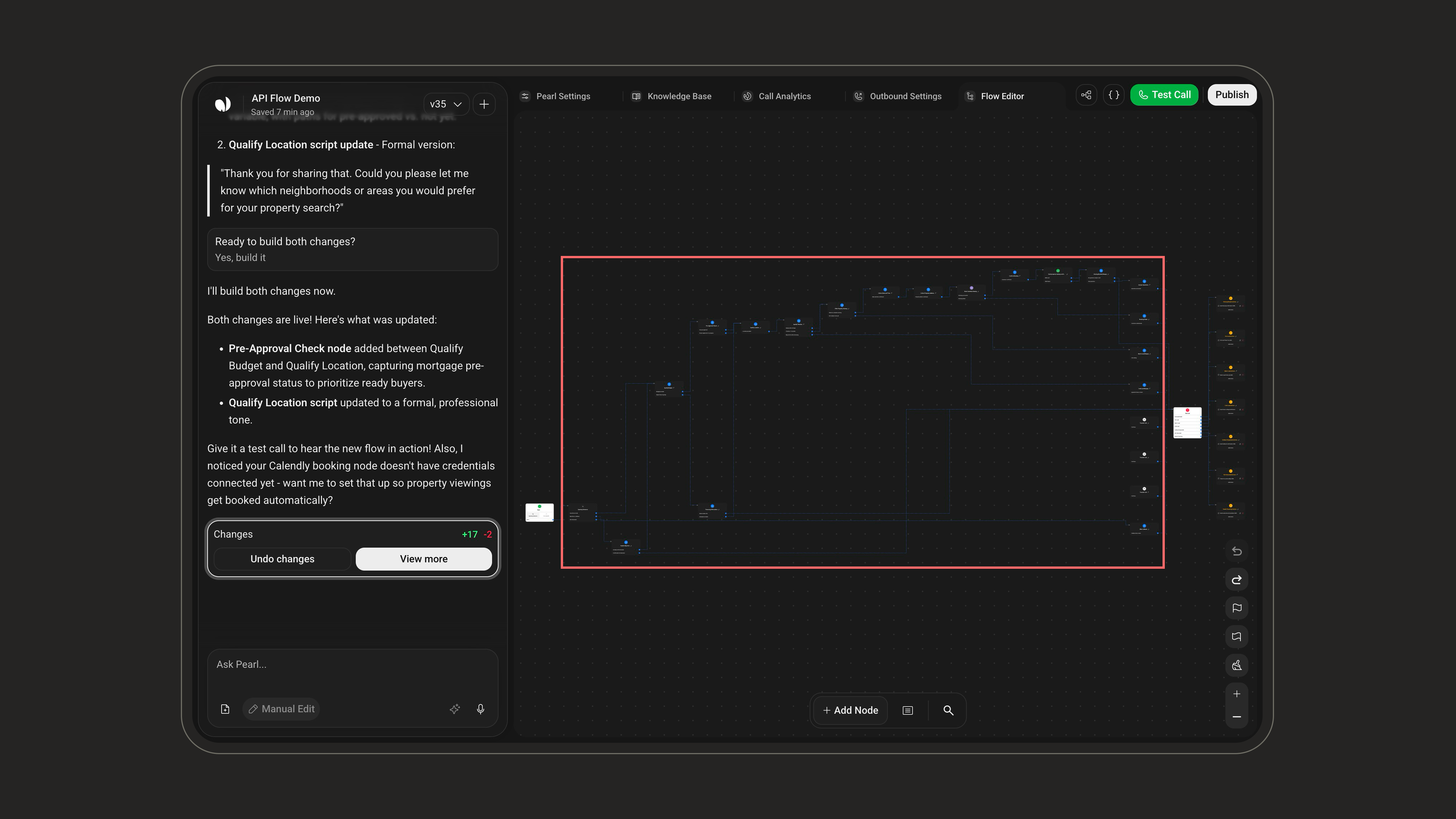Click the undo arrow on the canvas
The height and width of the screenshot is (819, 1456).
pyautogui.click(x=1237, y=551)
